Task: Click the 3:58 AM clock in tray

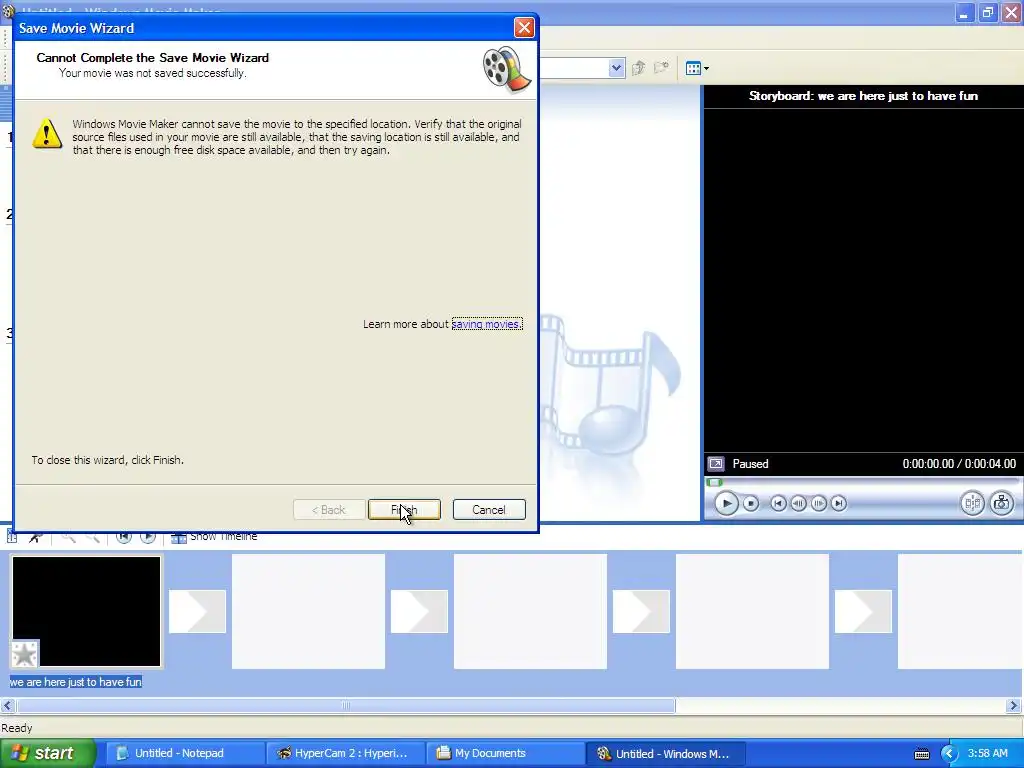Action: [x=987, y=753]
